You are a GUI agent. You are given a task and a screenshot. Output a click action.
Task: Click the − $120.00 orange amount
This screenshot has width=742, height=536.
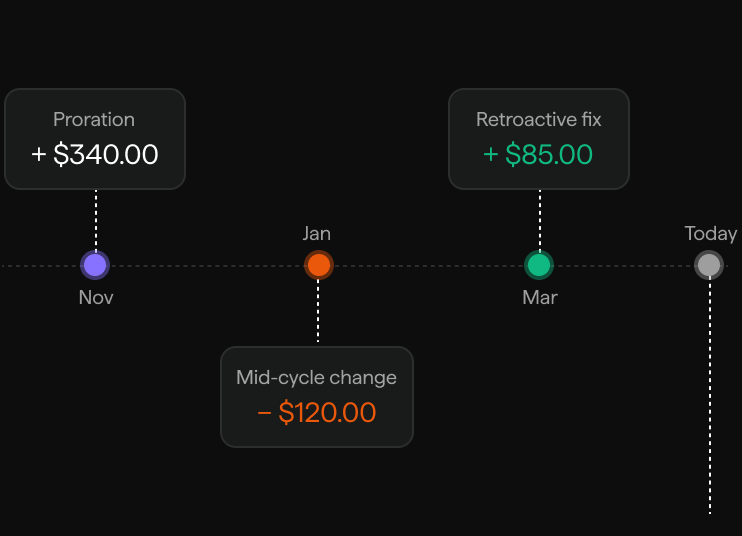(317, 412)
